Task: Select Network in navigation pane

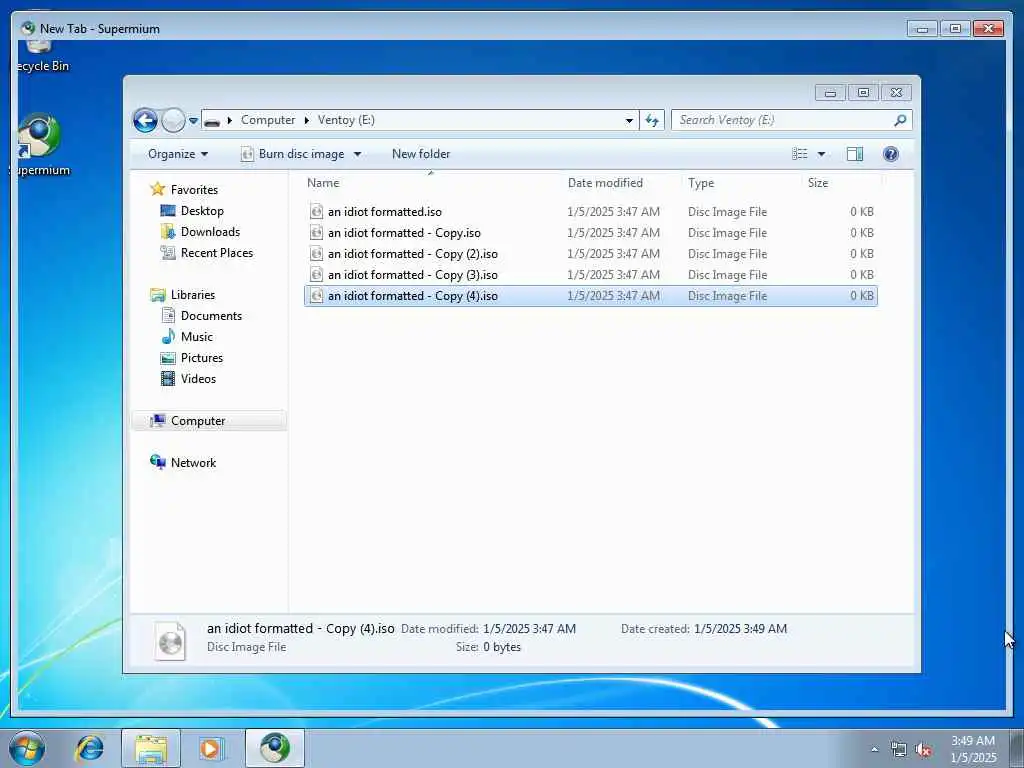Action: 193,462
